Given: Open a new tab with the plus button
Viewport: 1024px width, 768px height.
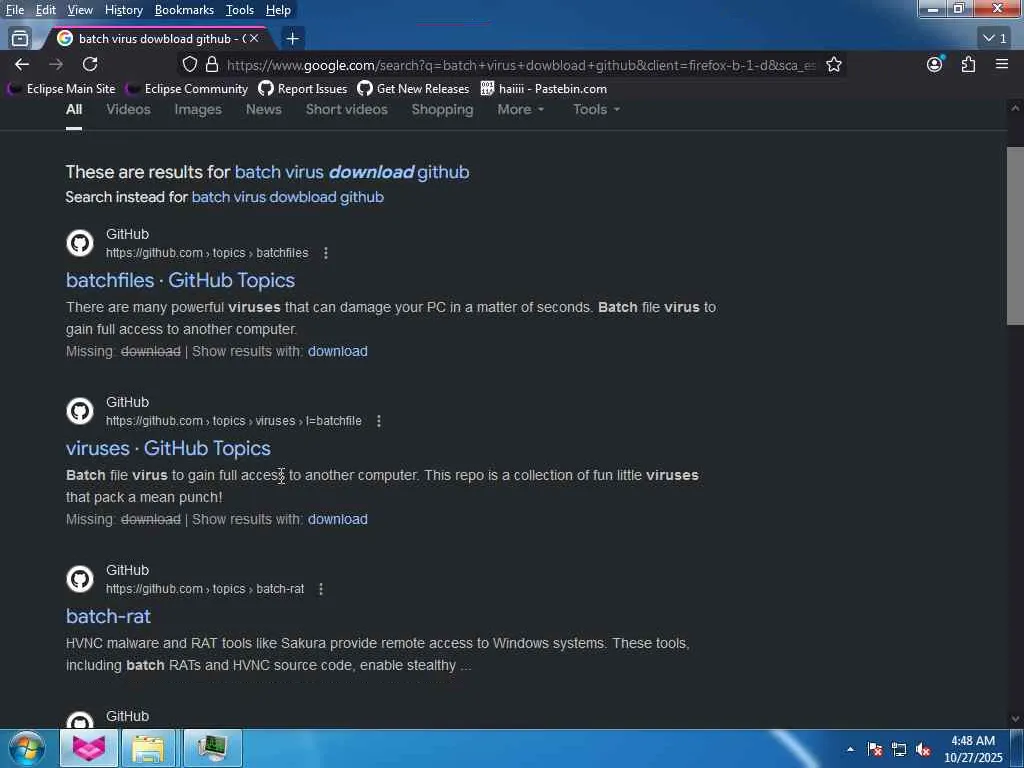Looking at the screenshot, I should 293,39.
